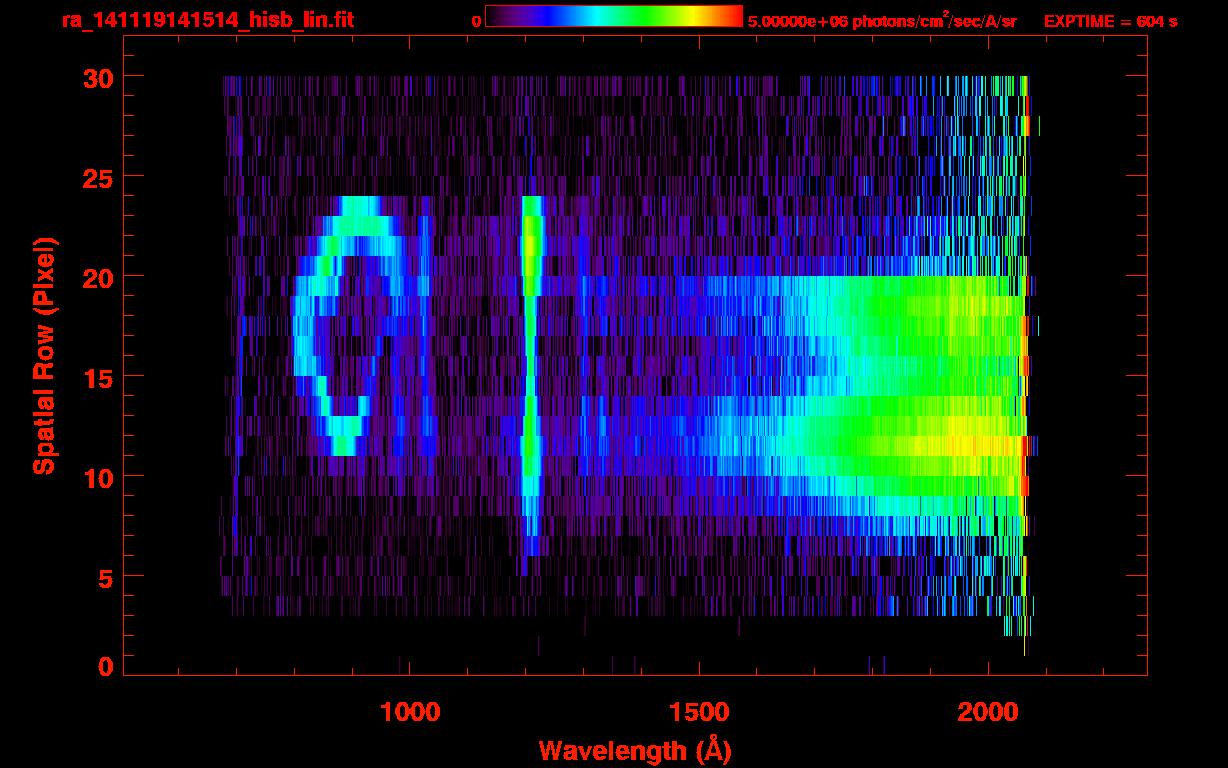1228x768 pixels.
Task: Click the EXPTIME = 604 s label
Action: coord(1110,21)
